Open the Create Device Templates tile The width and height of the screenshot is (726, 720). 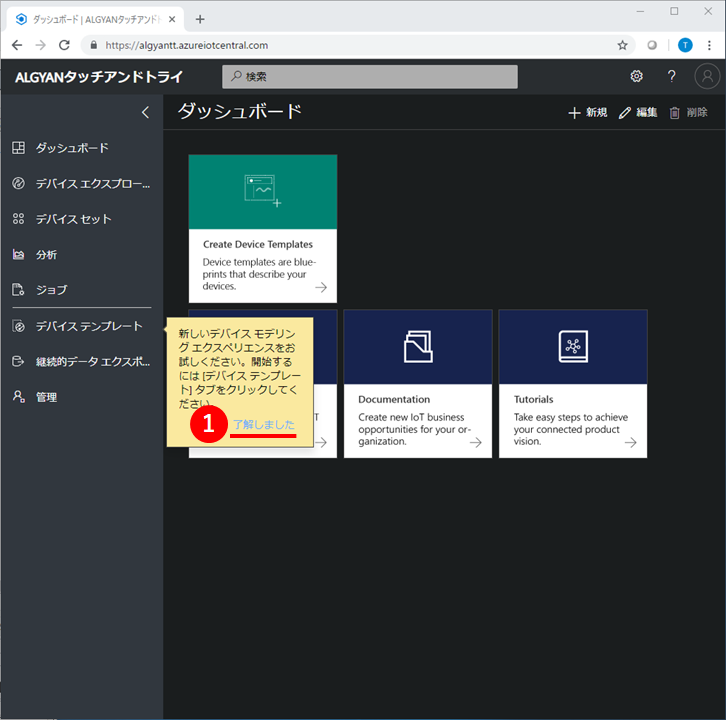pyautogui.click(x=263, y=229)
